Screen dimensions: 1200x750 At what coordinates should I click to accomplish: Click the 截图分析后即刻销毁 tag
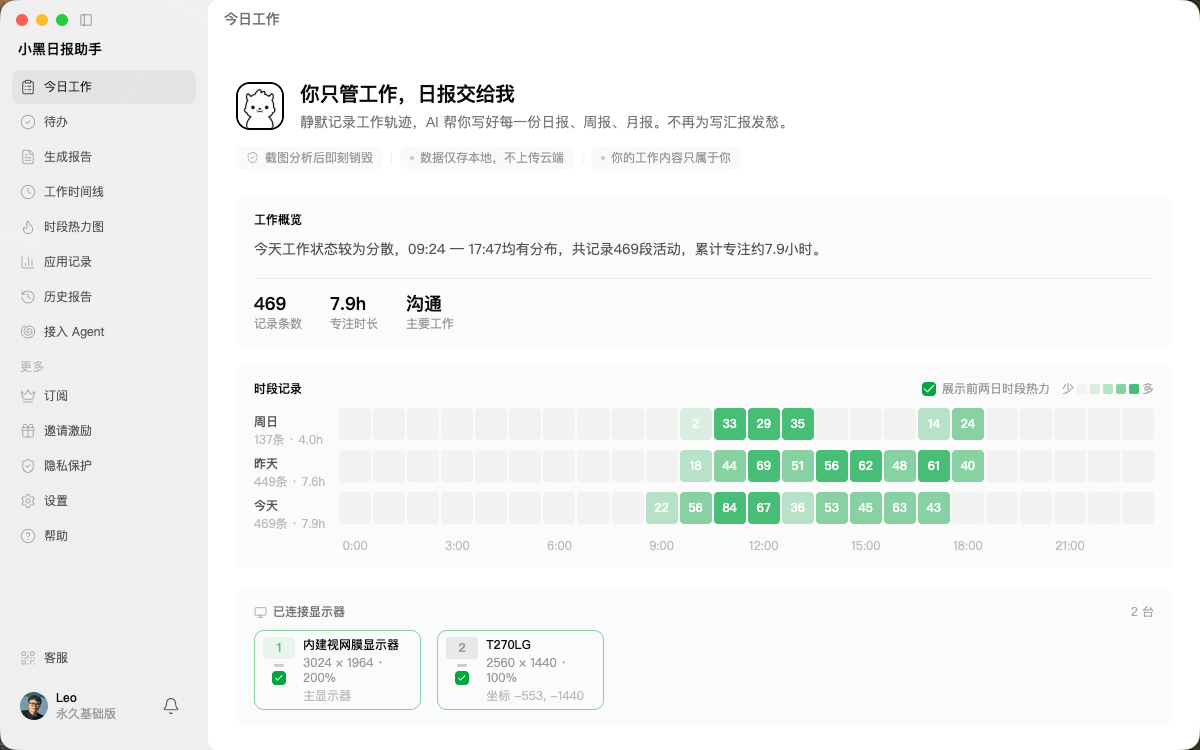(310, 158)
